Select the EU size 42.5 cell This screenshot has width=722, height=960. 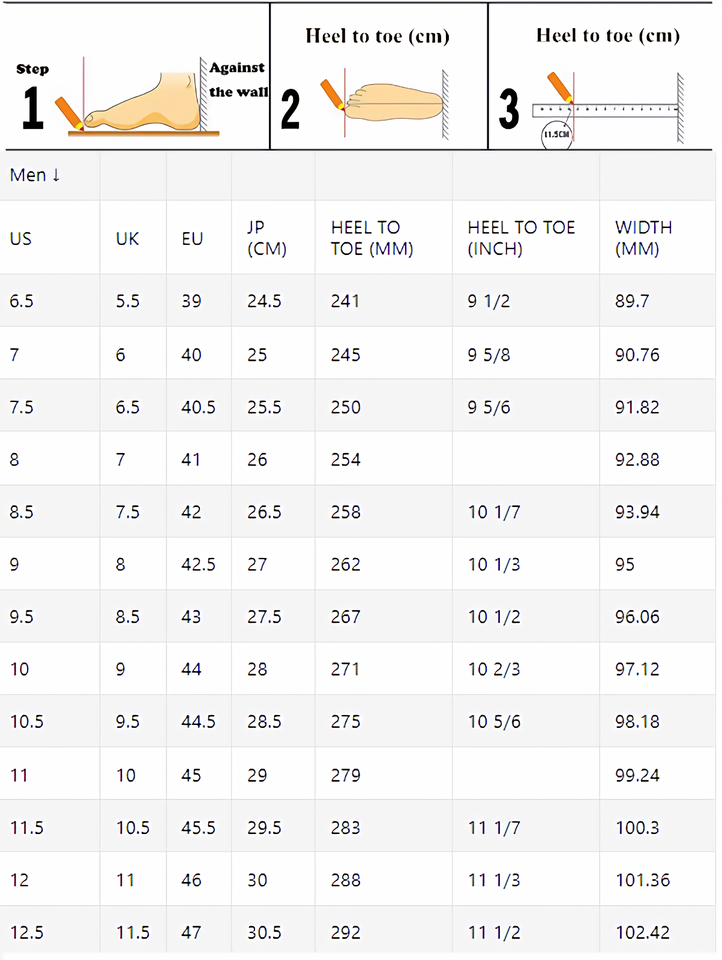click(x=198, y=564)
